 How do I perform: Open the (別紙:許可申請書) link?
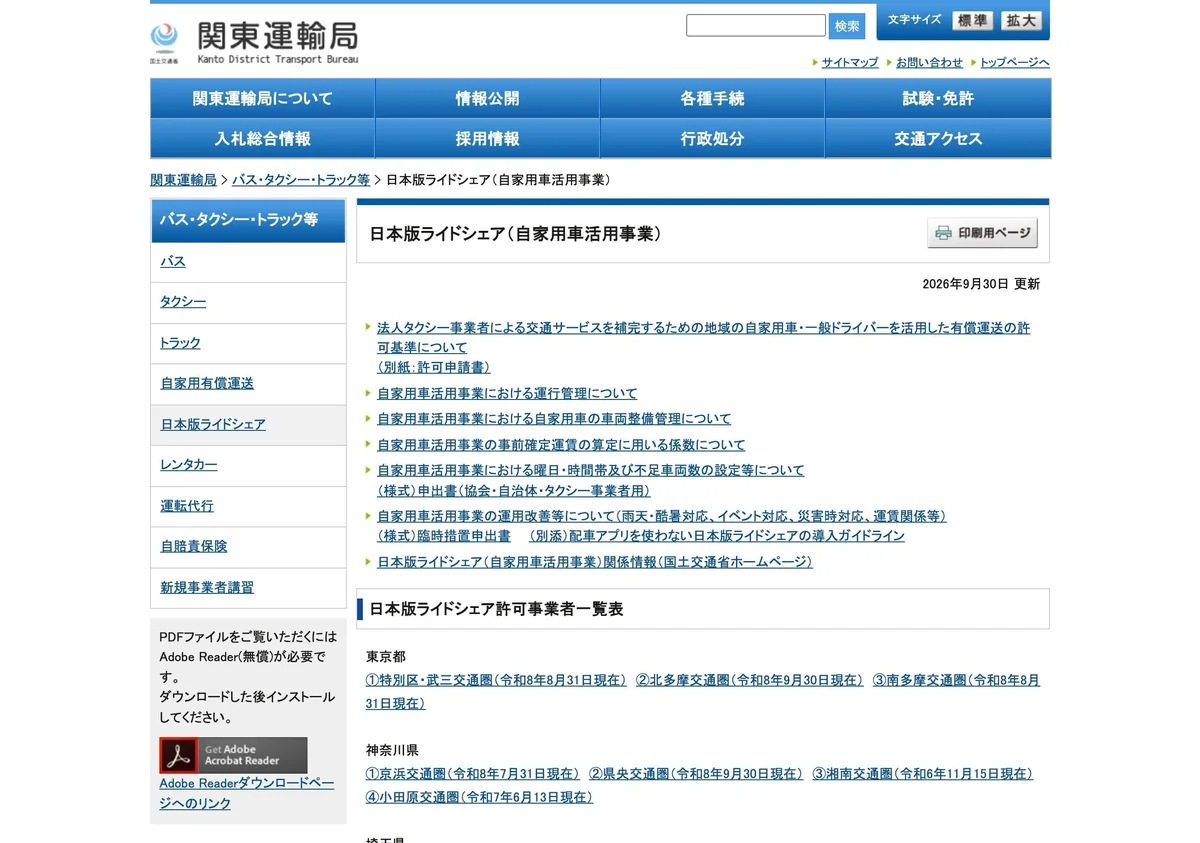tap(433, 367)
